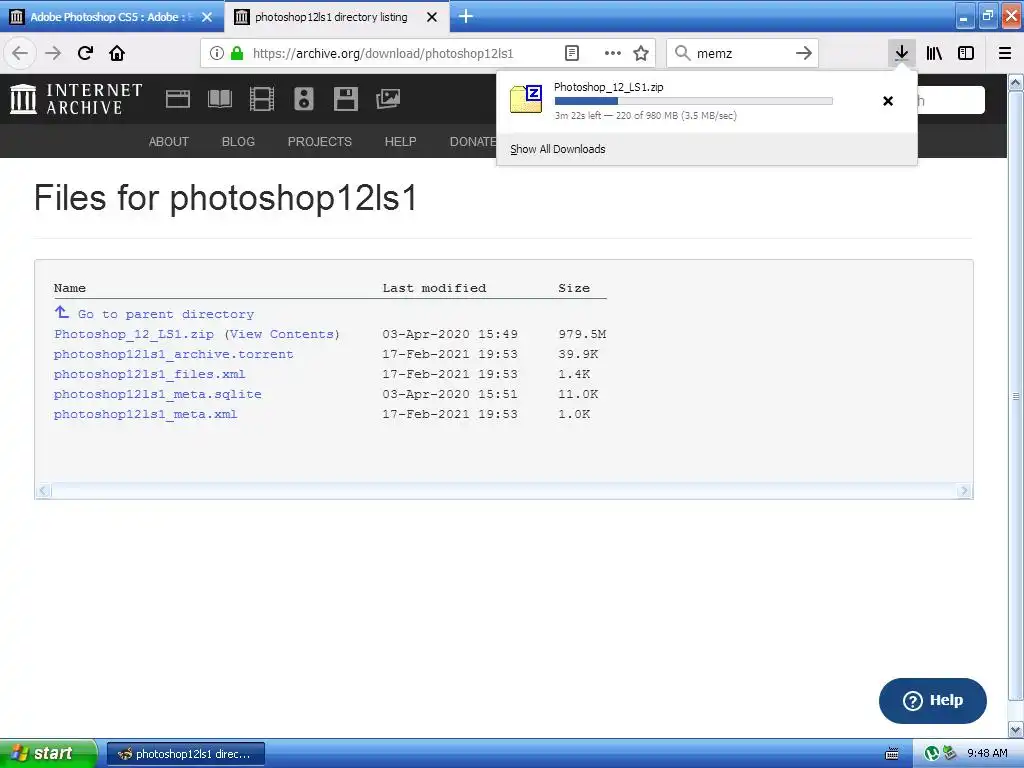Click the page scrollbar down arrow
This screenshot has width=1024, height=768.
click(1016, 729)
